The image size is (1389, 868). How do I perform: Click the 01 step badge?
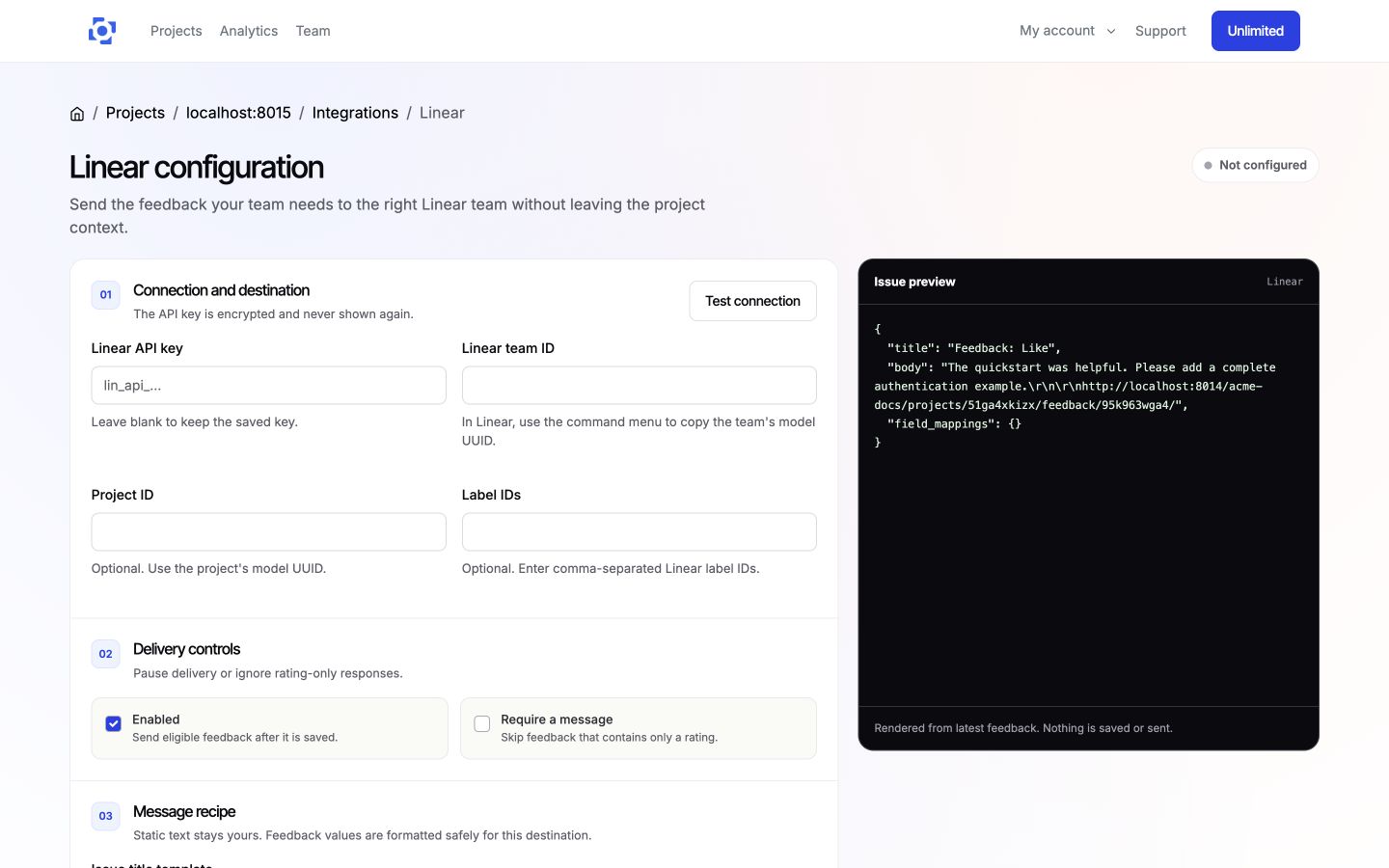(x=106, y=295)
